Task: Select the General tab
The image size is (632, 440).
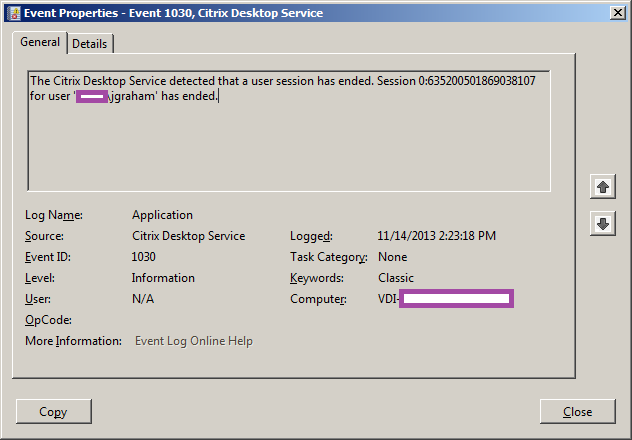Action: click(x=40, y=43)
